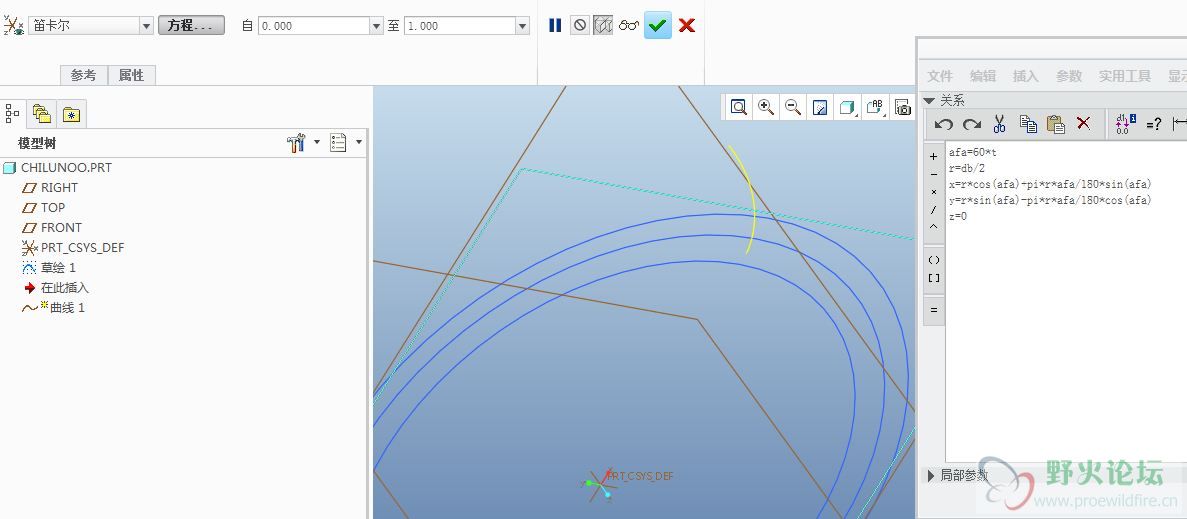Open the 笛卡尔 coordinate type dropdown
The height and width of the screenshot is (519, 1187).
[x=146, y=26]
